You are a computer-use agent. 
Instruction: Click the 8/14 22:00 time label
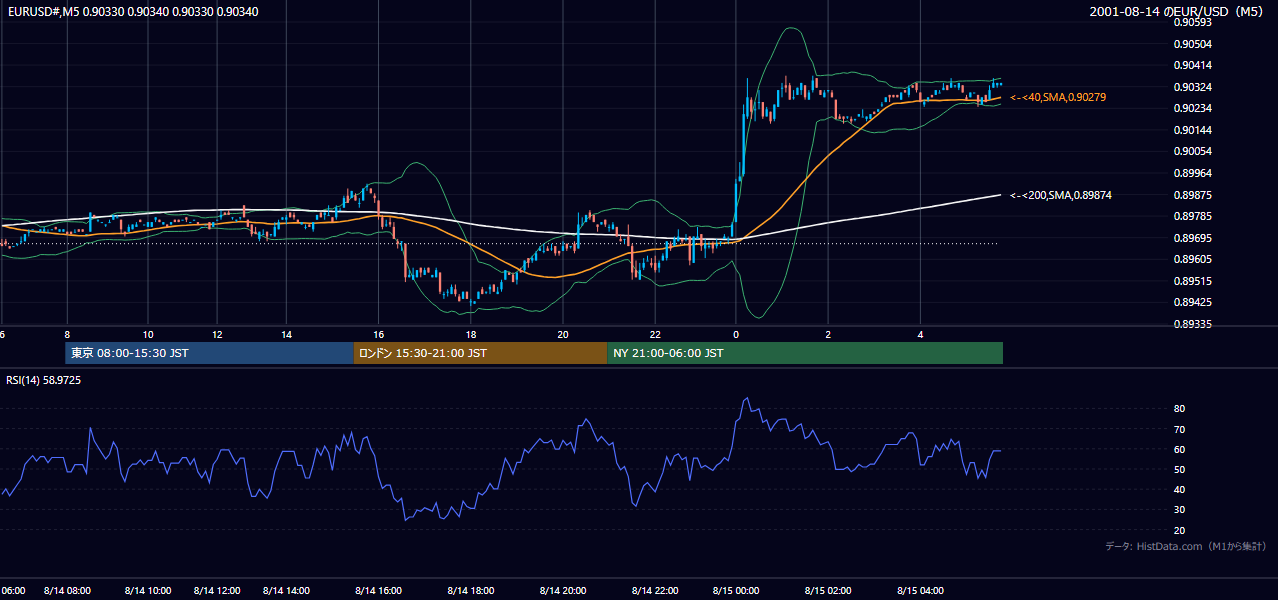click(x=655, y=591)
